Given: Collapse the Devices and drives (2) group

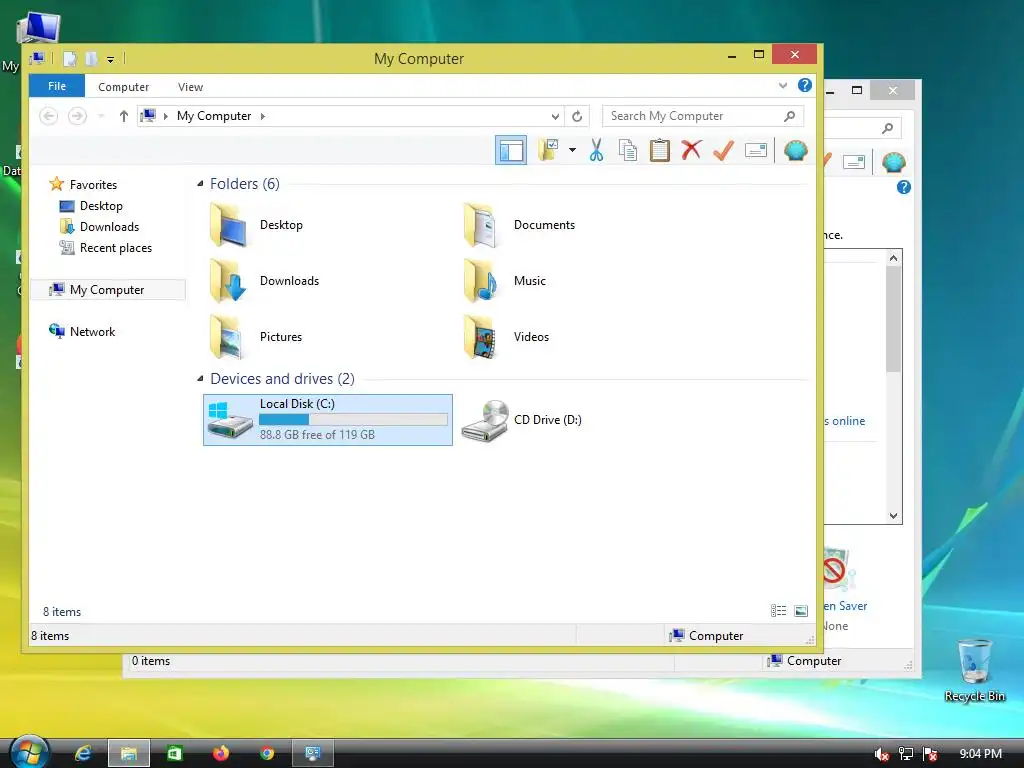Looking at the screenshot, I should (x=200, y=379).
